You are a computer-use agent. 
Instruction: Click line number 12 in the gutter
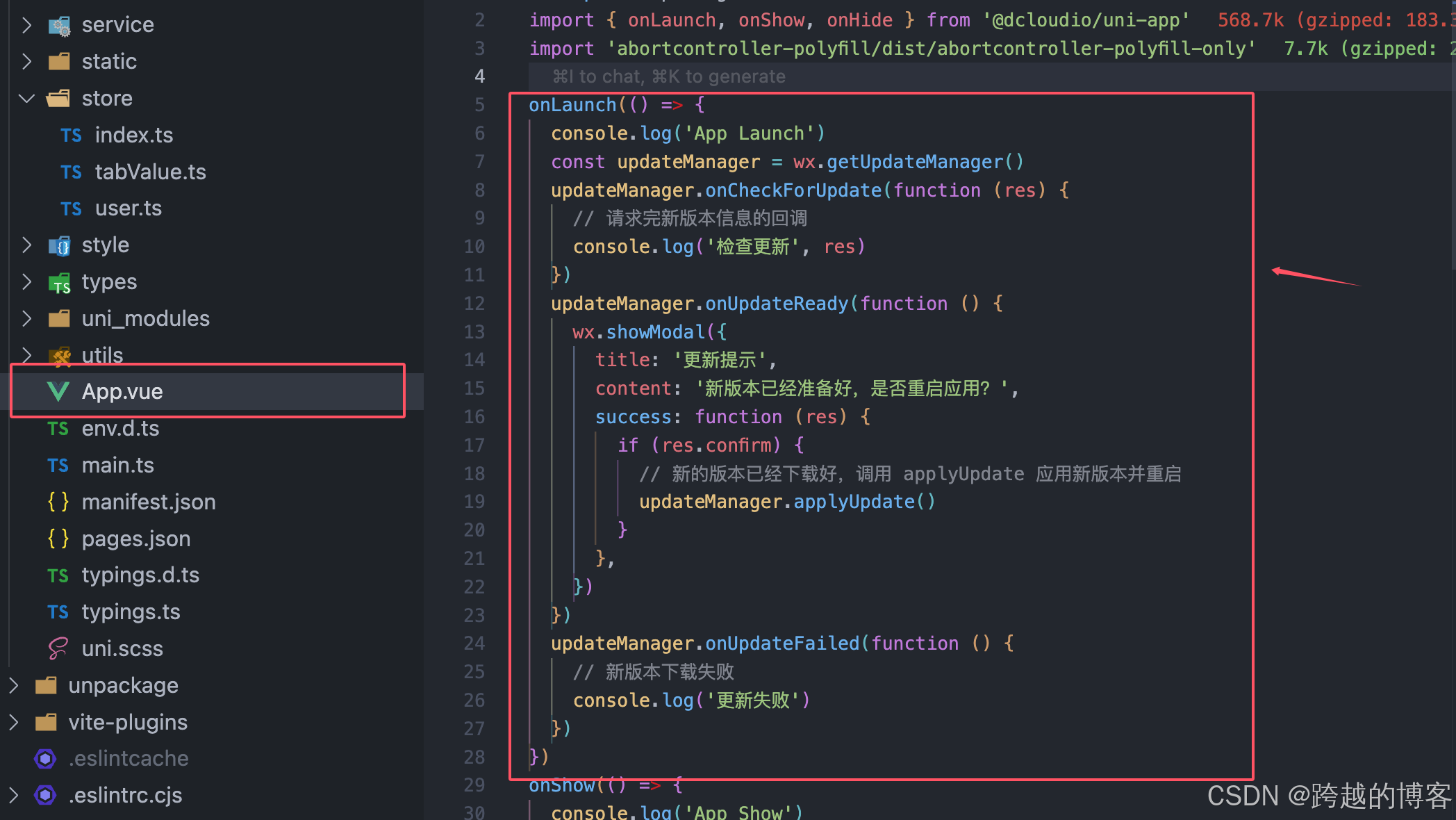coord(474,304)
